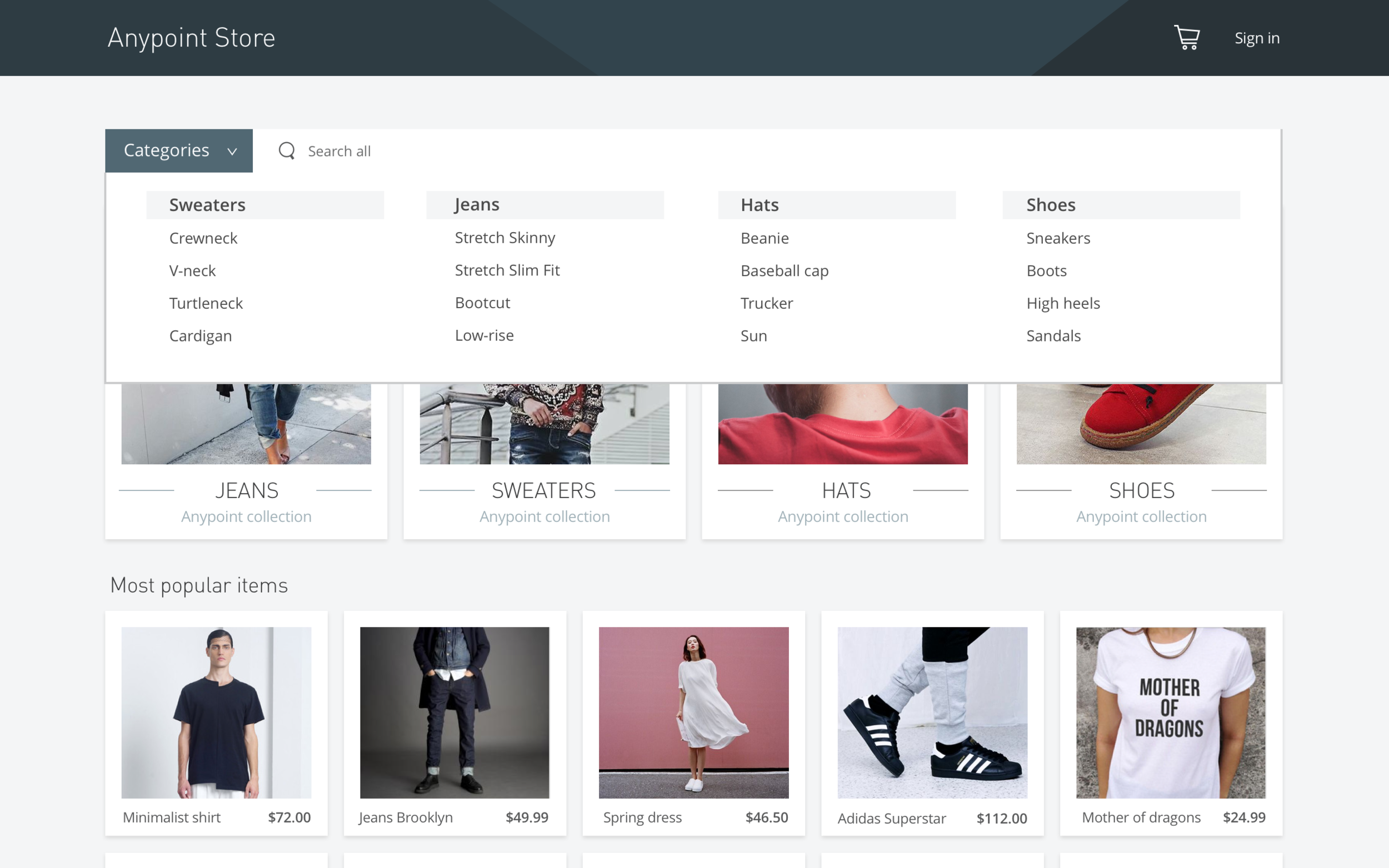Click the Adidas Superstar product name

tap(892, 819)
